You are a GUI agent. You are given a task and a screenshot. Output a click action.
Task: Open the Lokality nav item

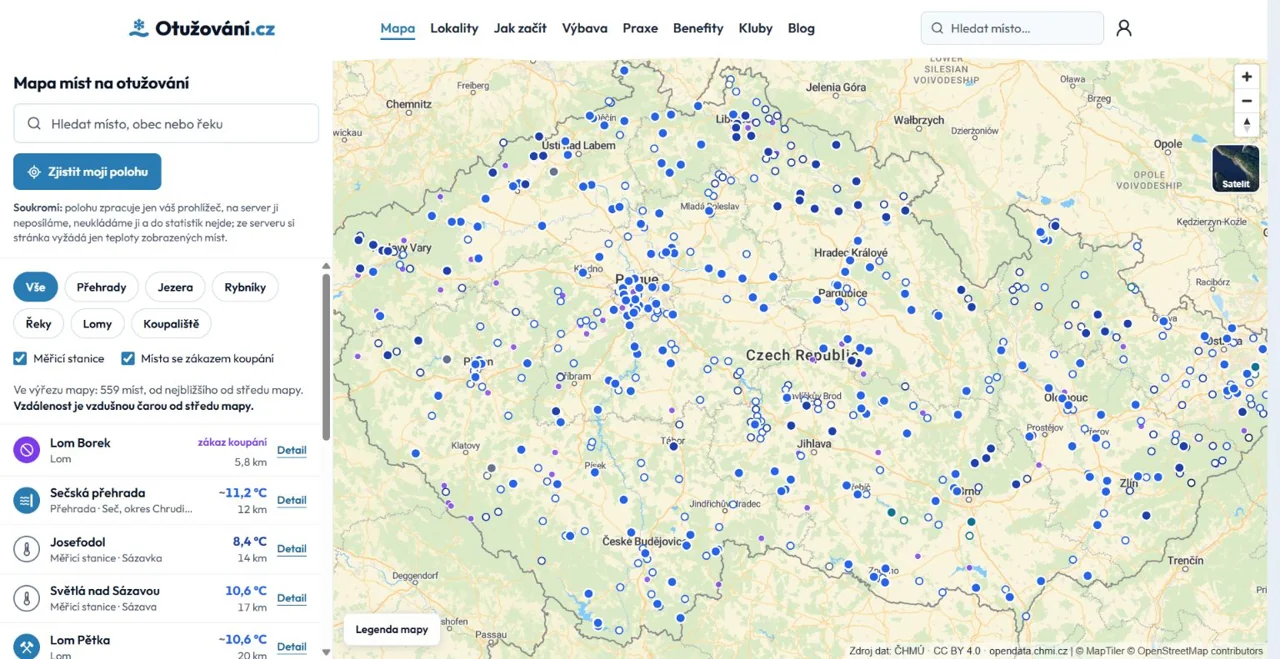pyautogui.click(x=454, y=28)
